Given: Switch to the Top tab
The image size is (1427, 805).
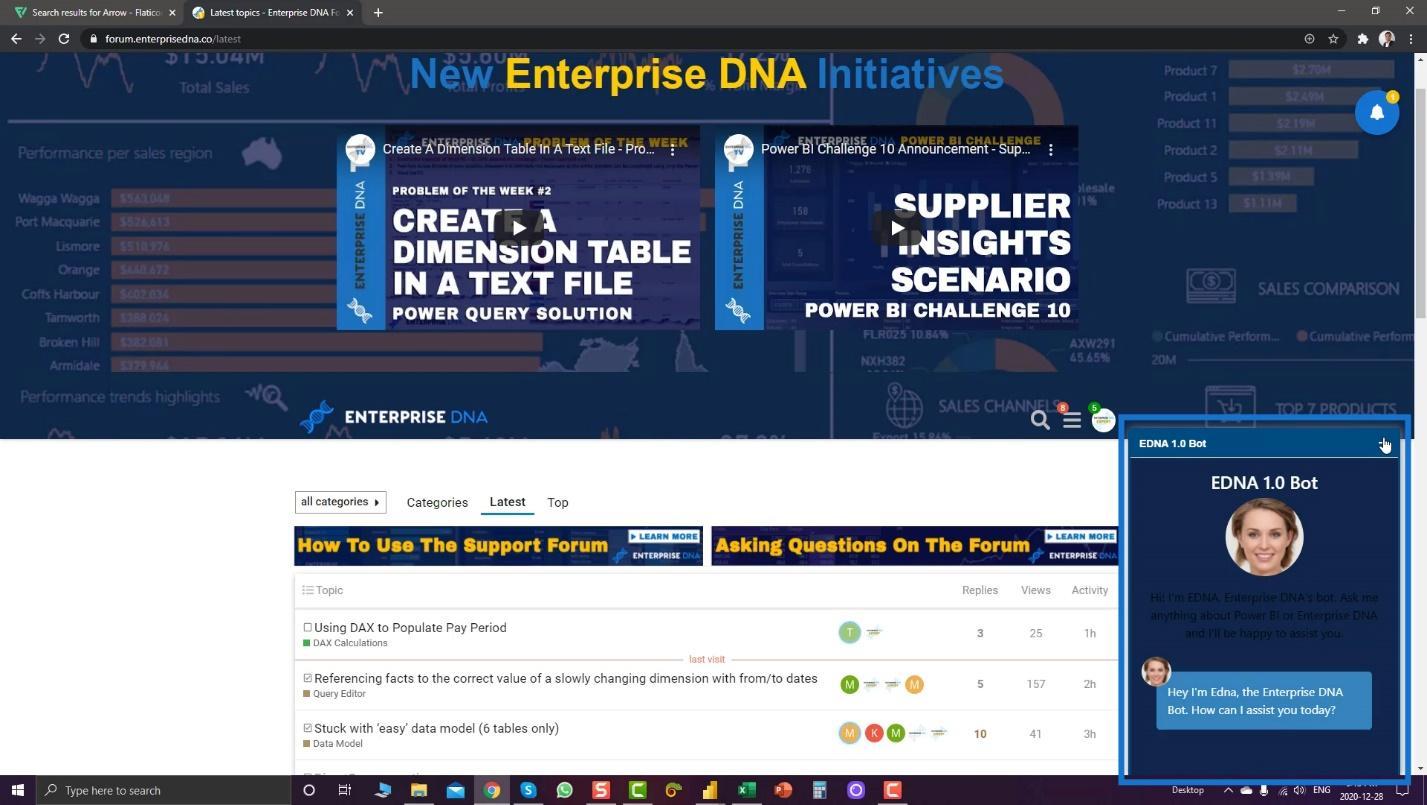Looking at the screenshot, I should click(x=558, y=502).
